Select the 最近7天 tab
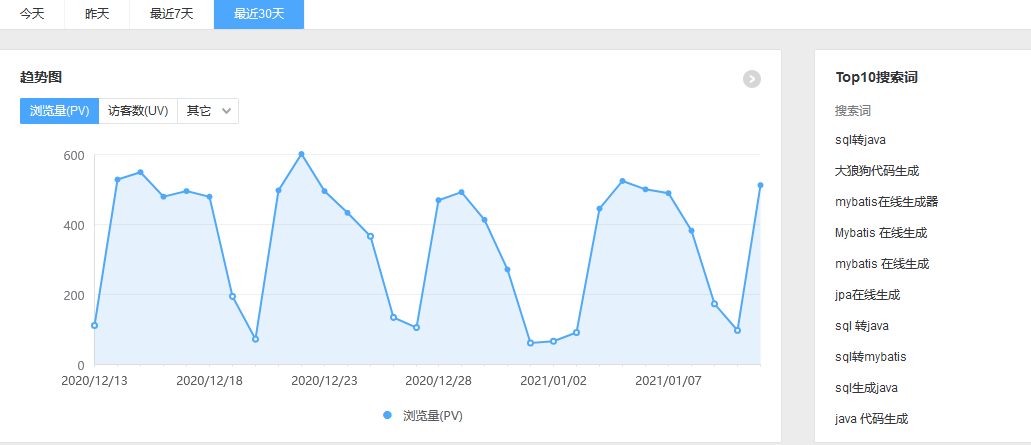The image size is (1031, 445). coord(171,14)
